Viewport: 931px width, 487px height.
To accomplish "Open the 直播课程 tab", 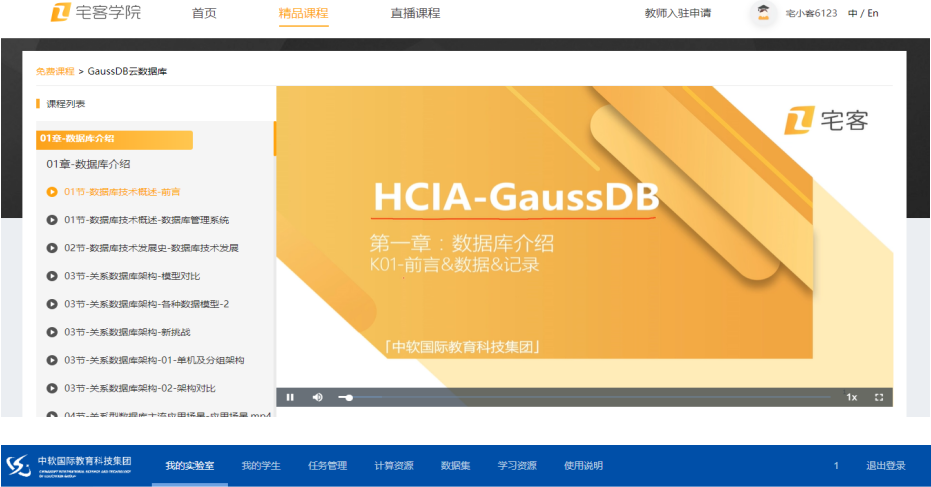I will (415, 13).
